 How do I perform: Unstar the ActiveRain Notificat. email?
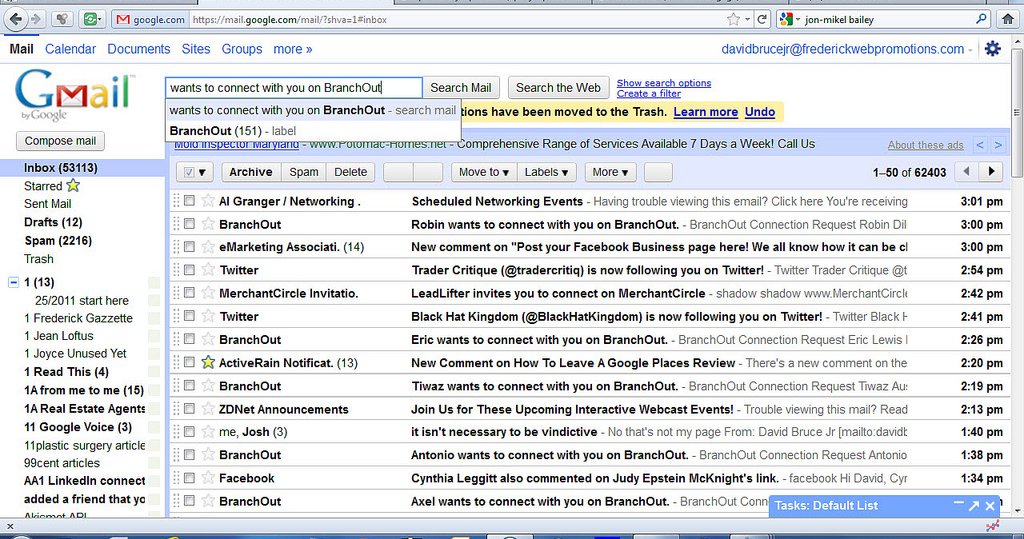click(208, 362)
